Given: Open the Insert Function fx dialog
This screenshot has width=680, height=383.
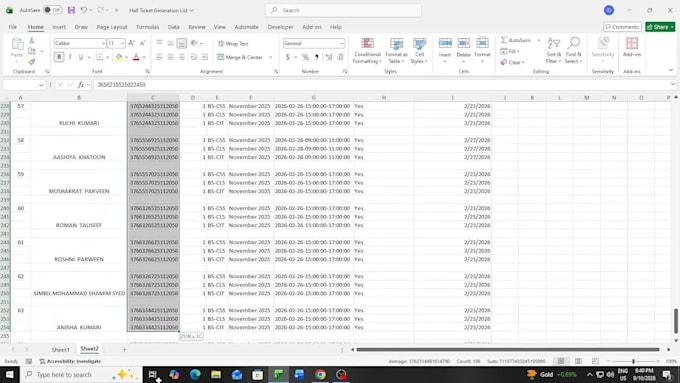Looking at the screenshot, I should tap(81, 85).
